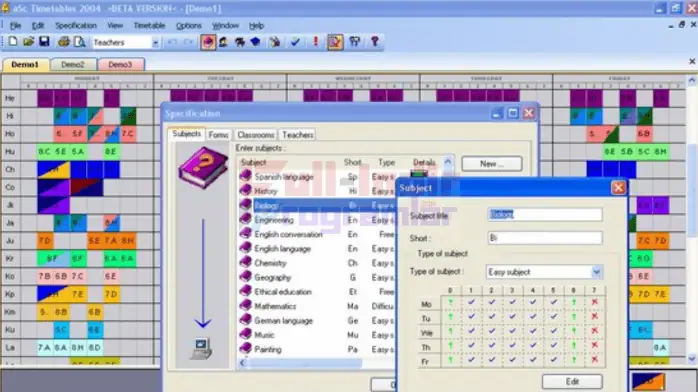The image size is (698, 392).
Task: Open subjects specification book icon
Action: pyautogui.click(x=208, y=42)
